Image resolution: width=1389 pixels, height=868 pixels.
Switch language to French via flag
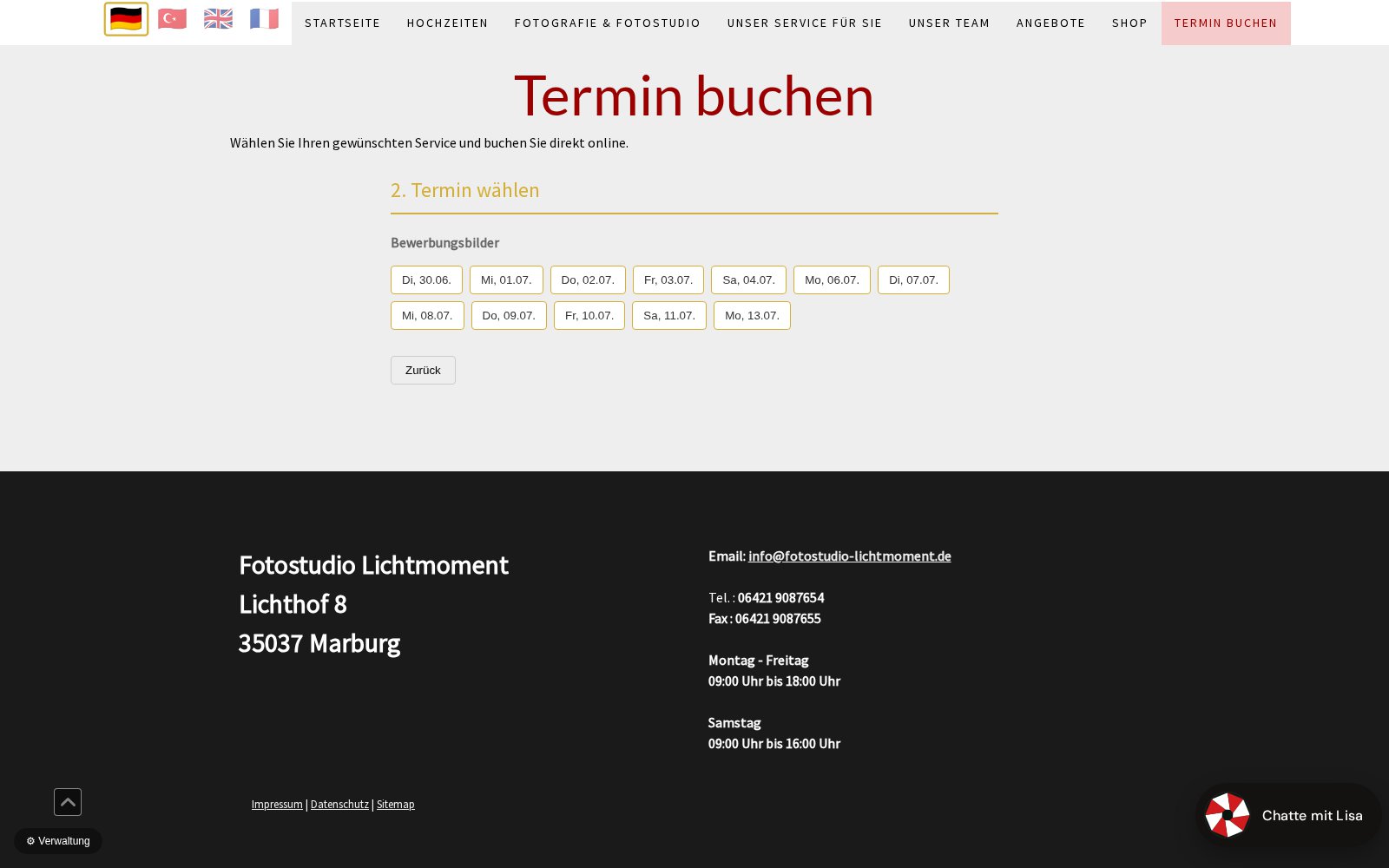point(264,19)
